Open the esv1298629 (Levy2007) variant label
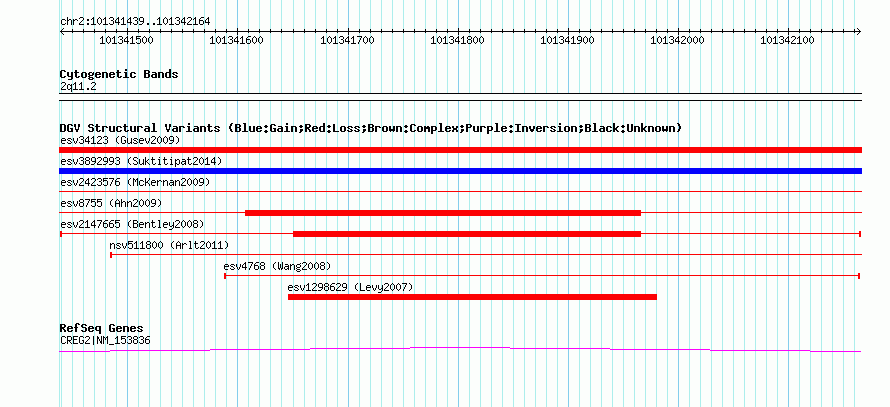 tap(350, 287)
